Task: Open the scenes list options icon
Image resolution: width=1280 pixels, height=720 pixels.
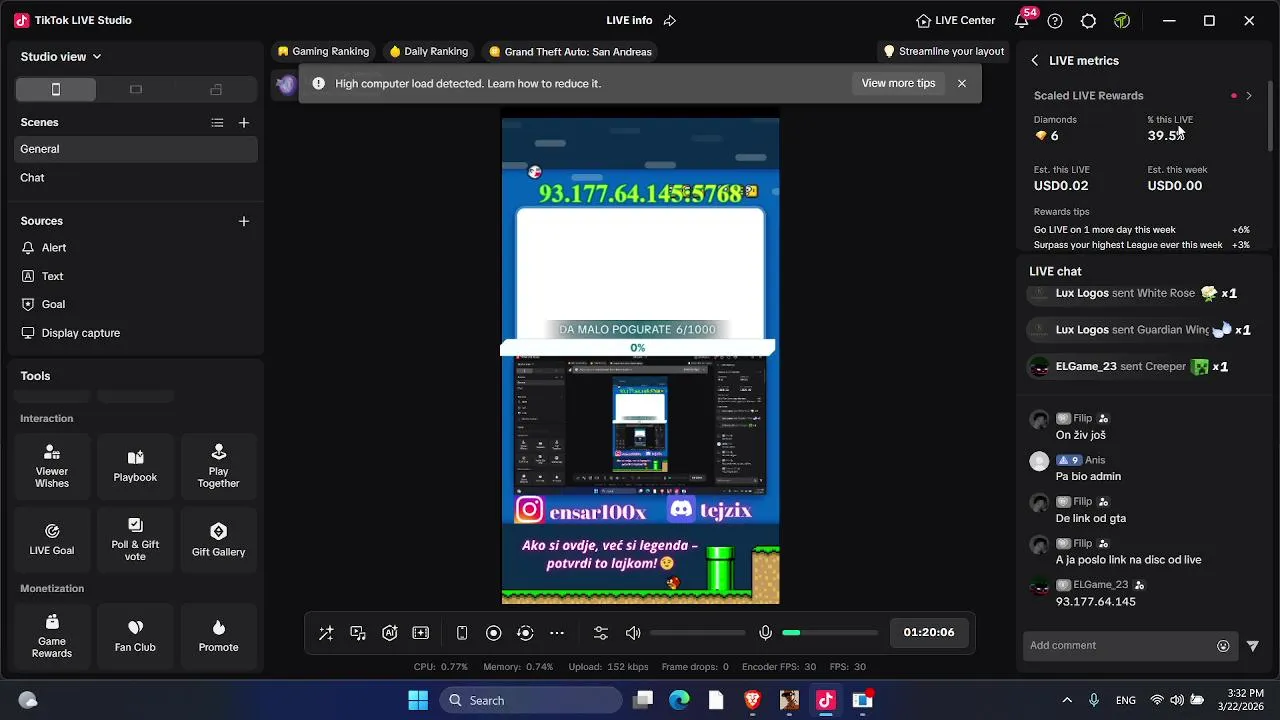Action: tap(217, 123)
